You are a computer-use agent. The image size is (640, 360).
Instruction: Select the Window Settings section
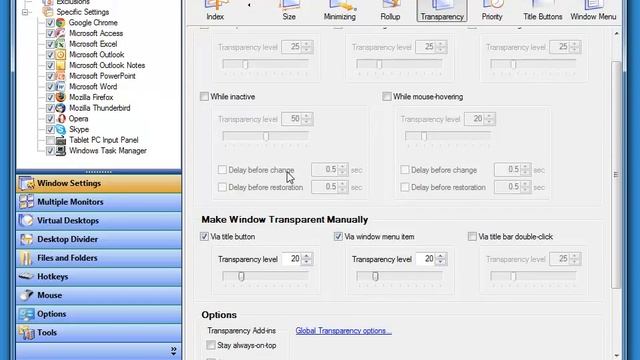[99, 183]
